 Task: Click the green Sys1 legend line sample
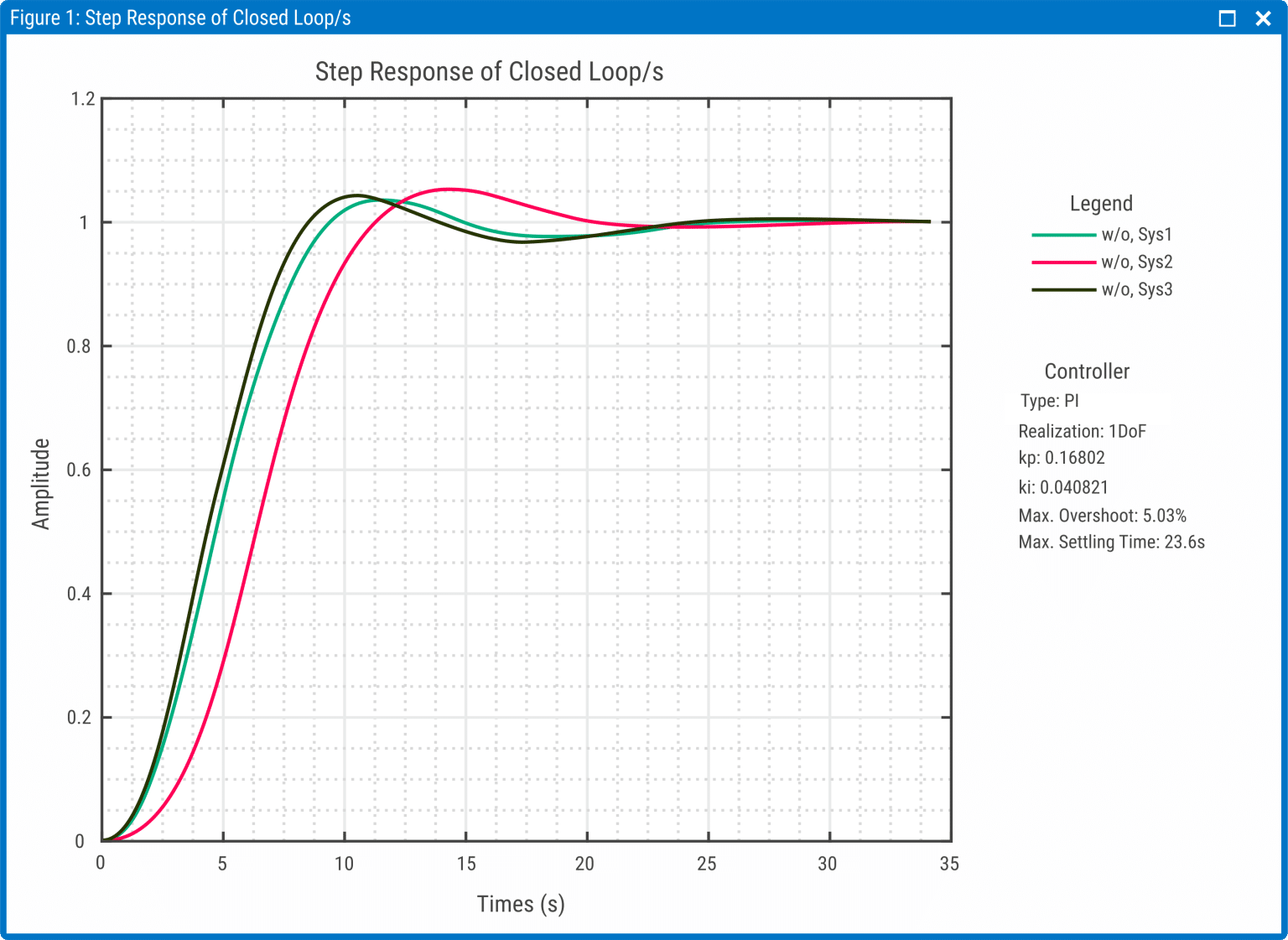1062,236
